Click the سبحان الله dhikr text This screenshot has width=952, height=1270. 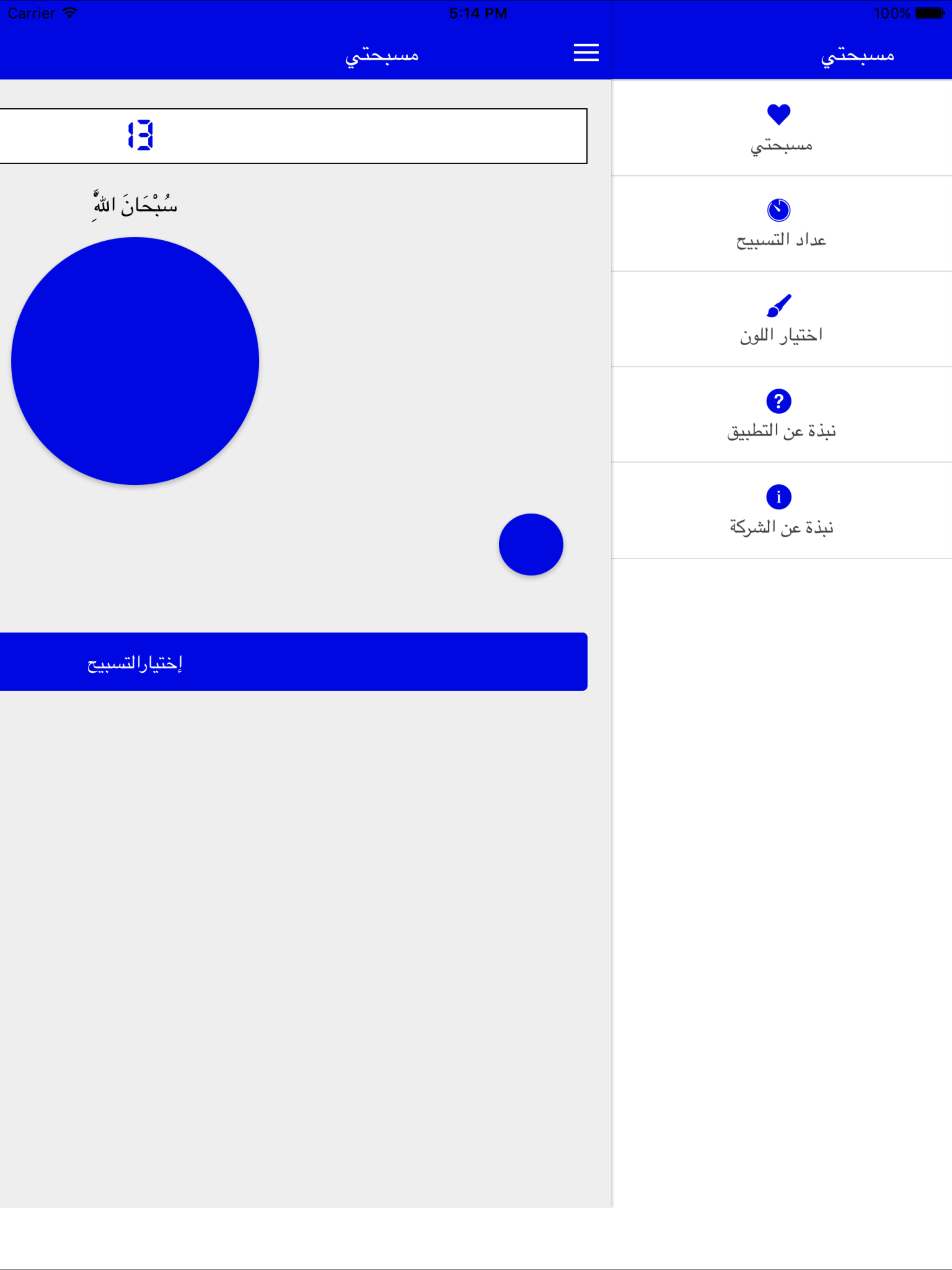coord(135,205)
